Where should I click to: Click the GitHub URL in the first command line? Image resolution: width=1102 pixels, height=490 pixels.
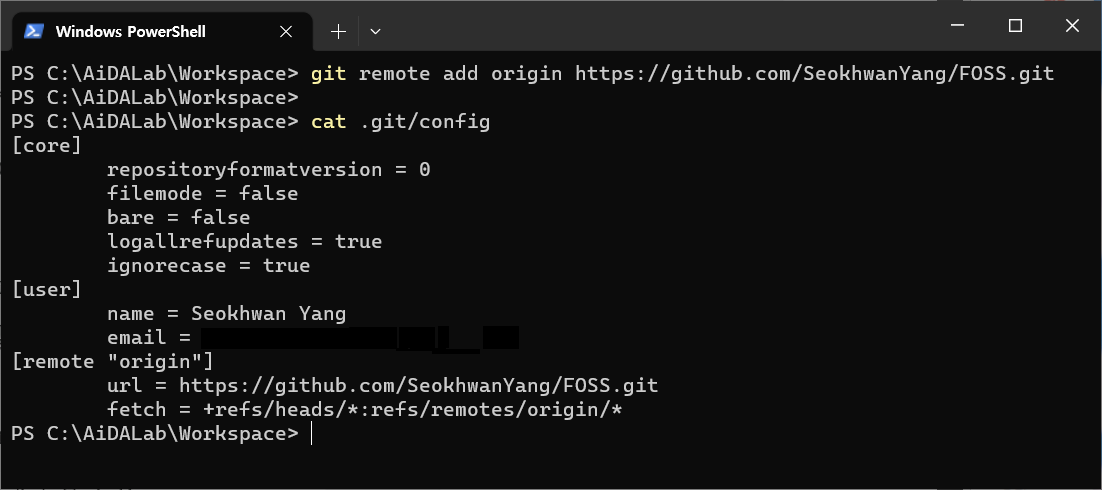[815, 74]
